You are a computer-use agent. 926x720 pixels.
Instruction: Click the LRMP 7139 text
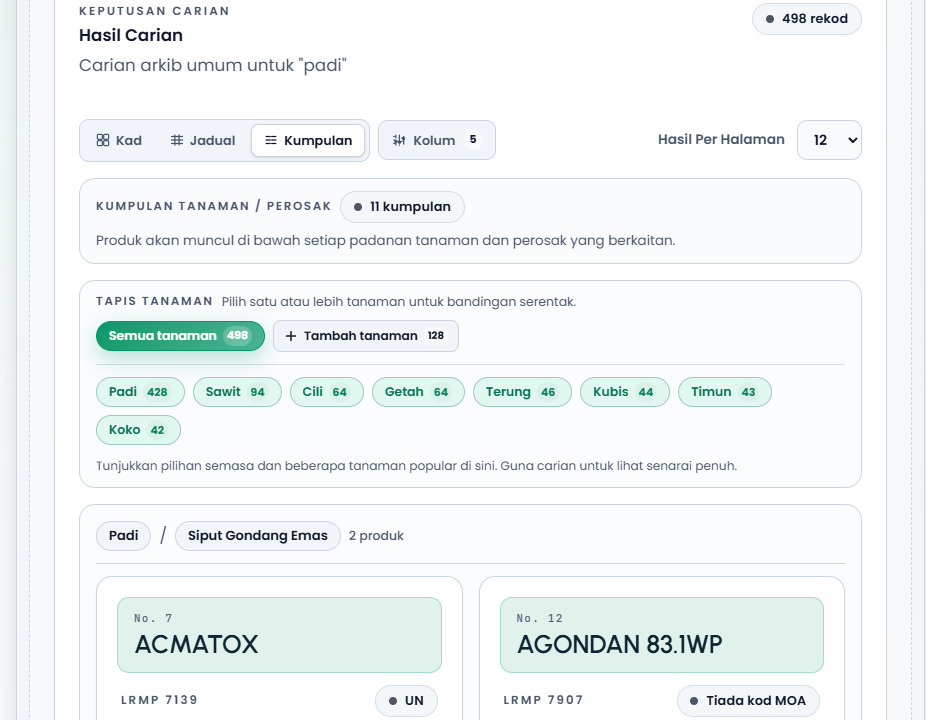(159, 700)
